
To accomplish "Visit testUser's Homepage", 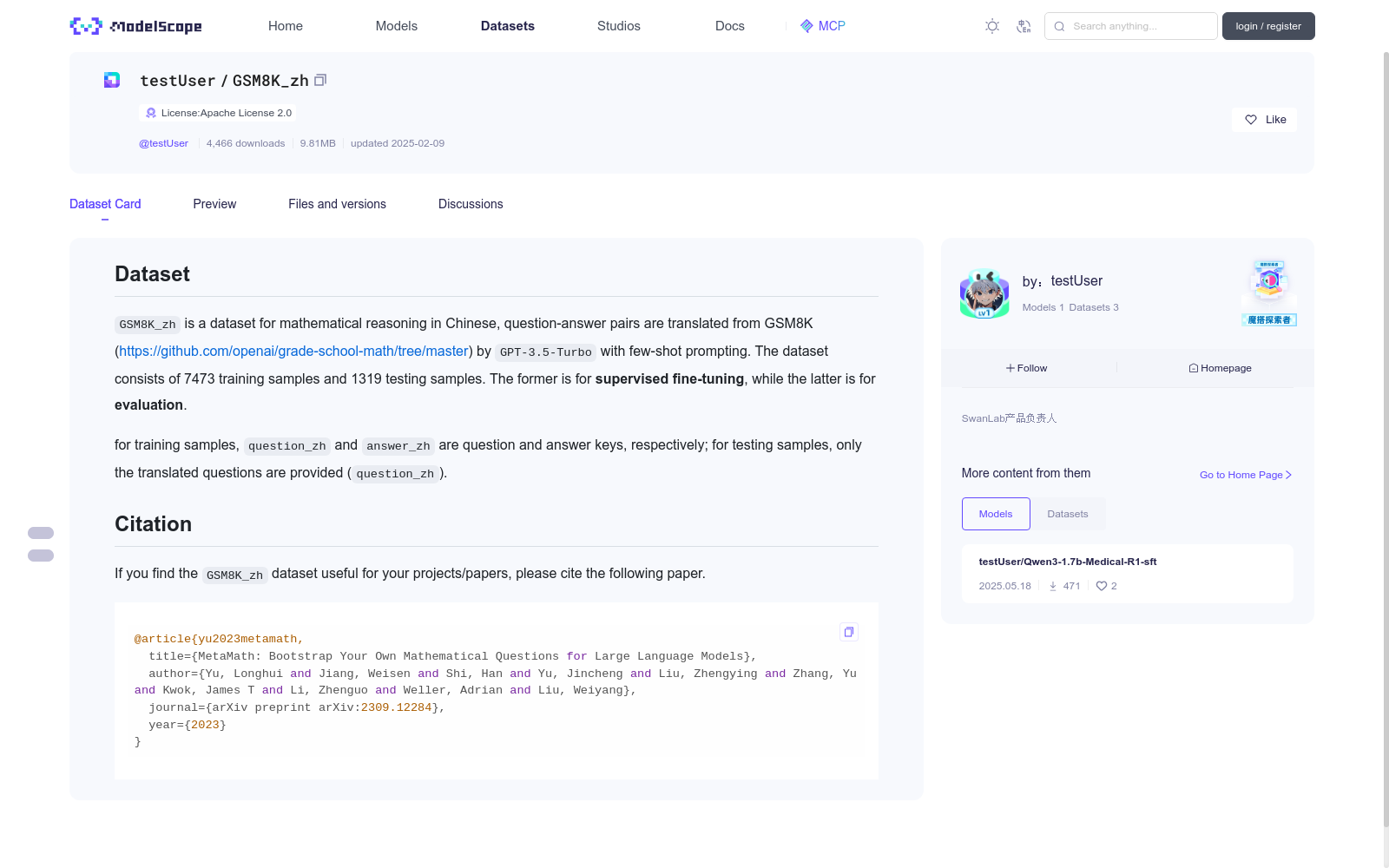I will point(1220,368).
